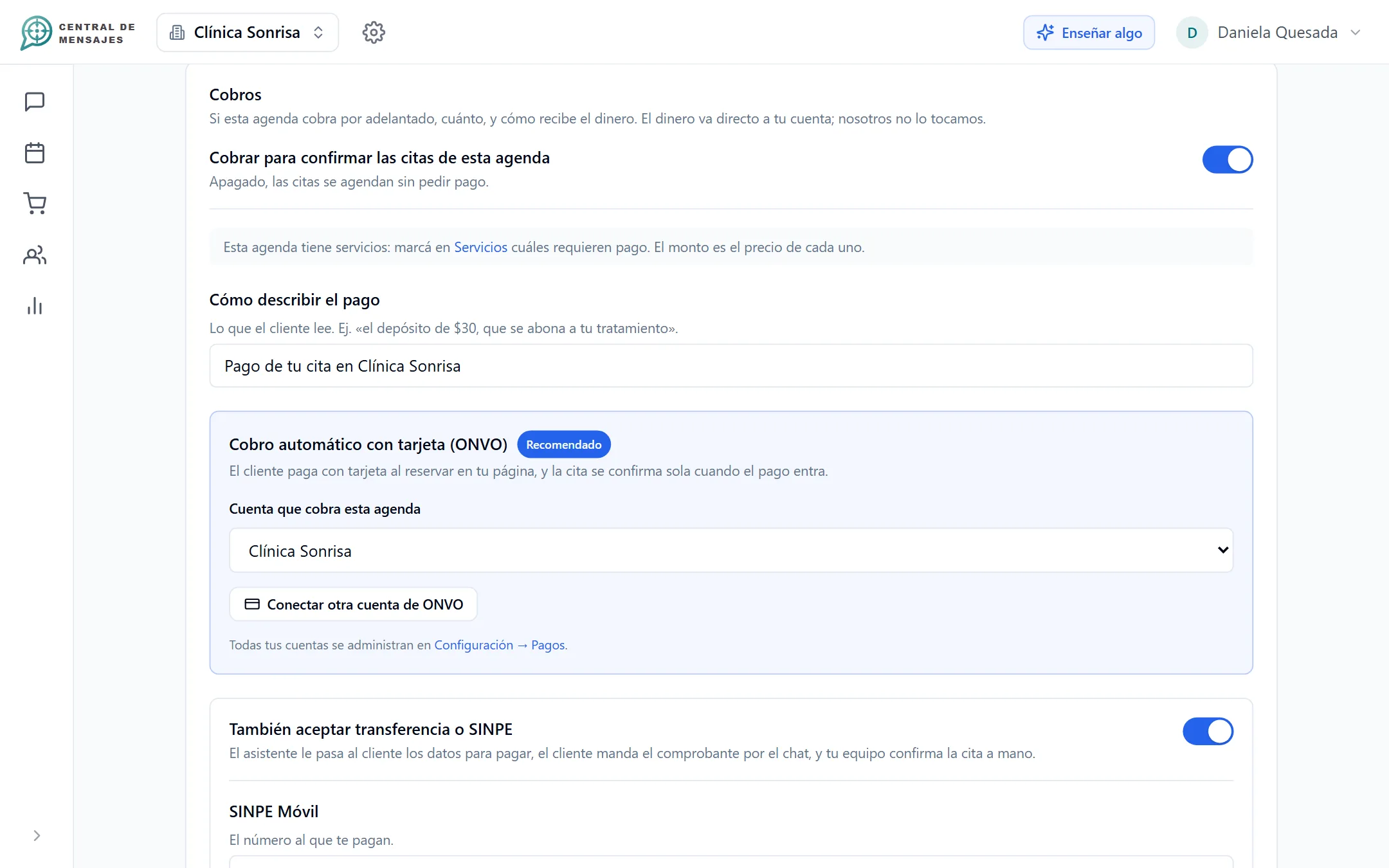Follow the Servicios link
Image resolution: width=1389 pixels, height=868 pixels.
[x=480, y=247]
